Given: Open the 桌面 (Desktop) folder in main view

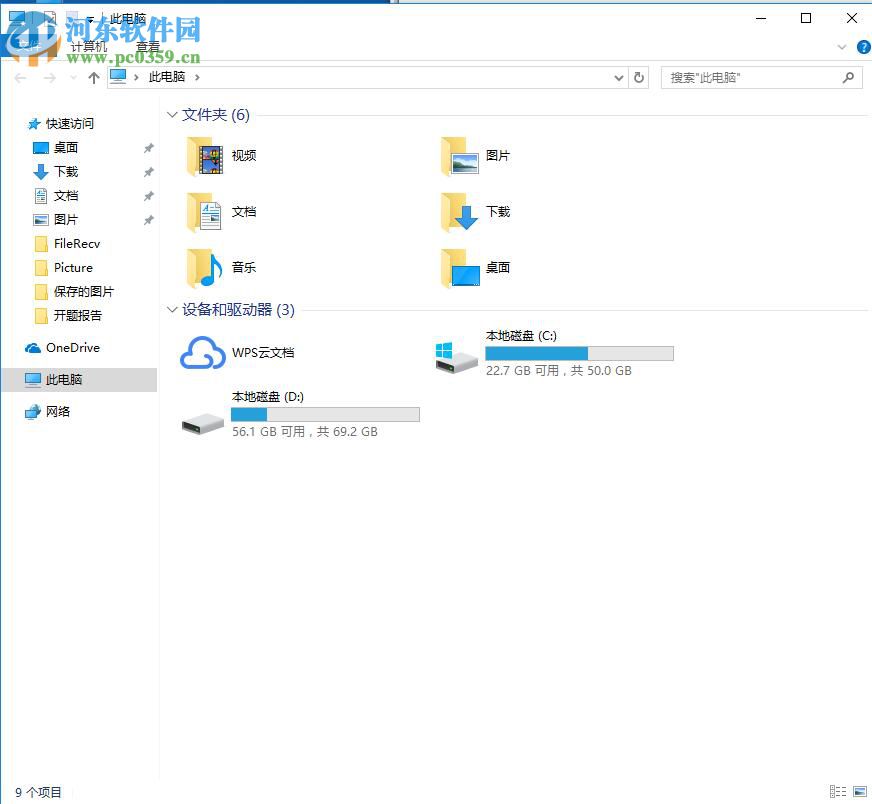Looking at the screenshot, I should point(461,267).
